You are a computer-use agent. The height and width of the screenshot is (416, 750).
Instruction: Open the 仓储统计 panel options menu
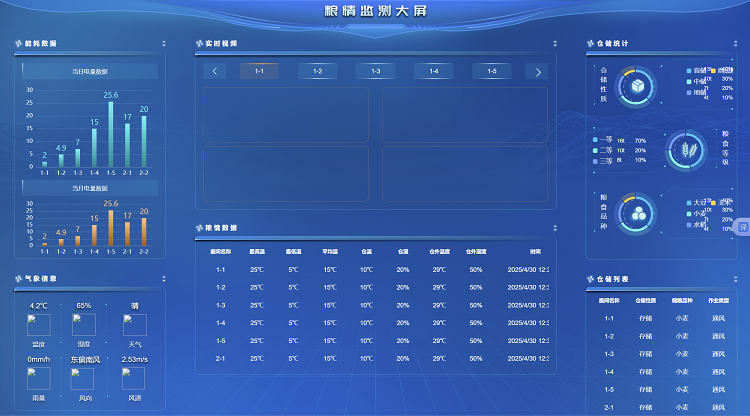(x=735, y=44)
